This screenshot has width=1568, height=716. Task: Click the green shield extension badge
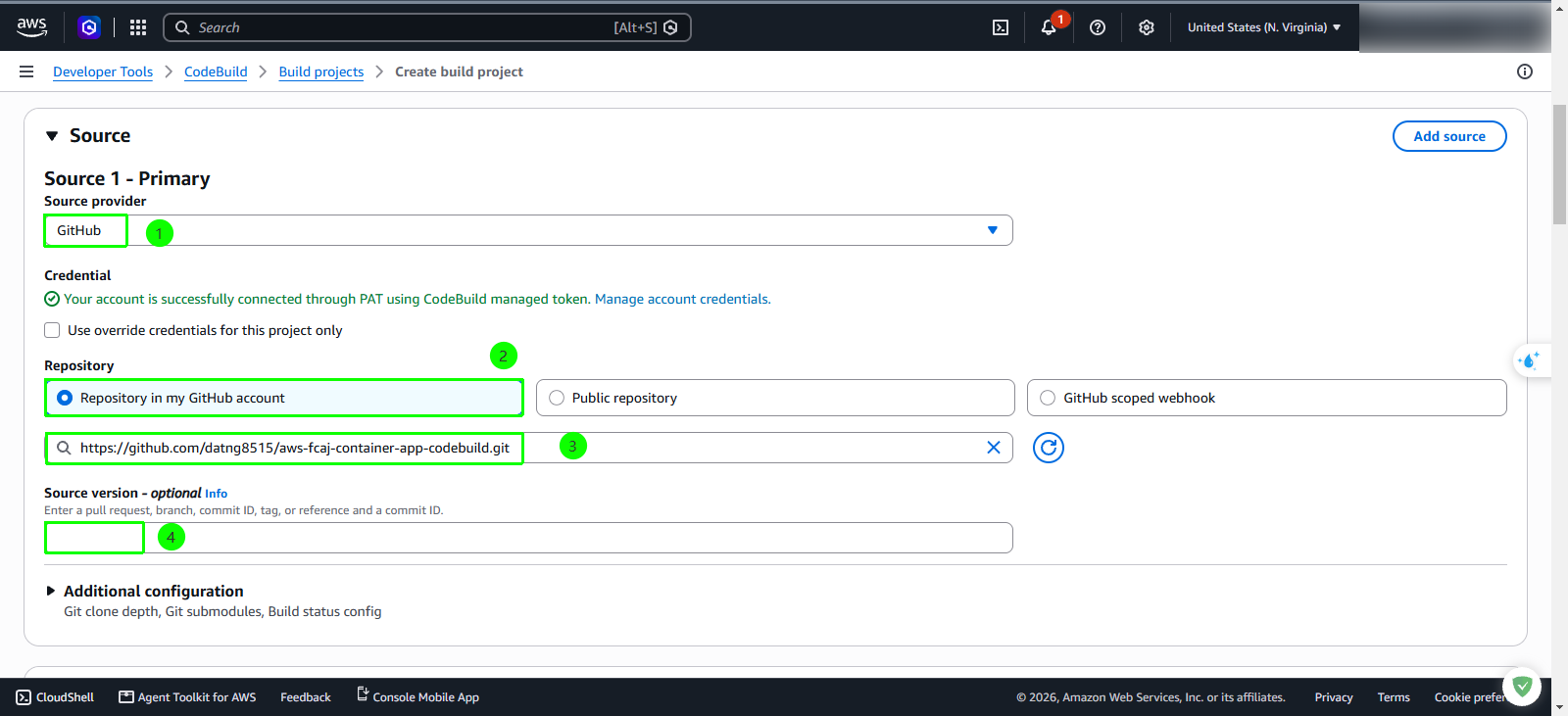tap(1522, 687)
